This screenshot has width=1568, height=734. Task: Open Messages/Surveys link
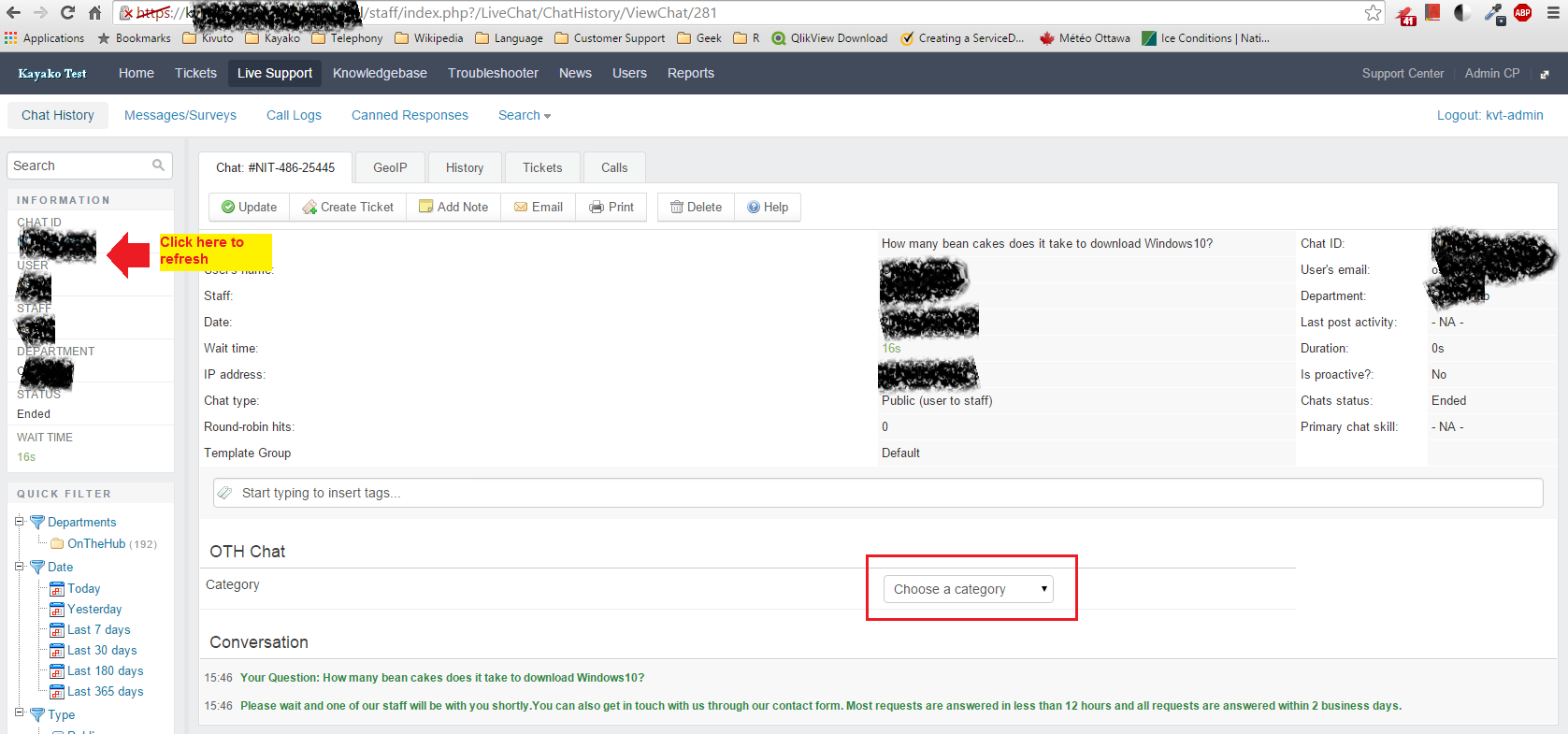(x=180, y=115)
